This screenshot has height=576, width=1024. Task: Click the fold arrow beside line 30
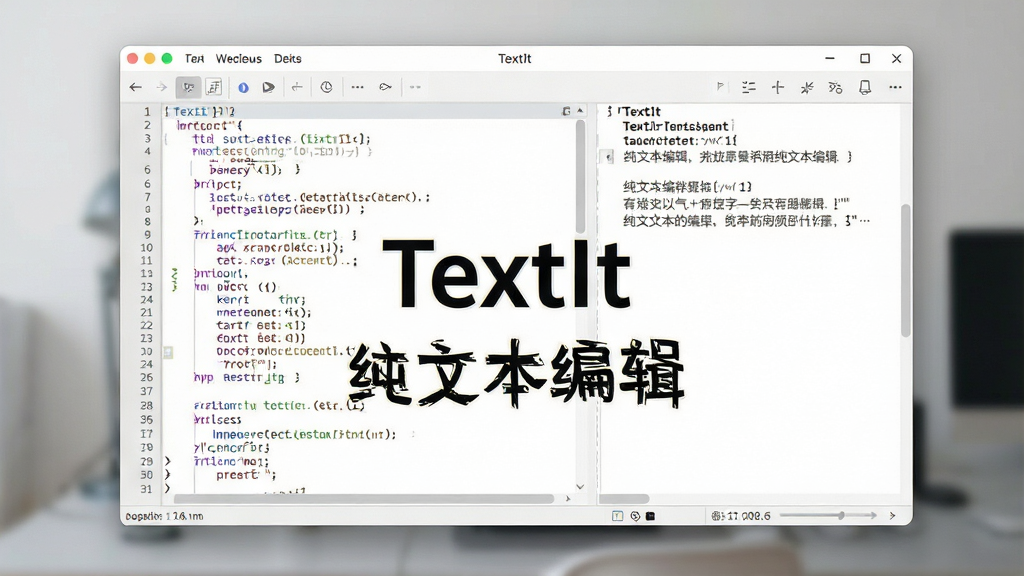pos(167,475)
